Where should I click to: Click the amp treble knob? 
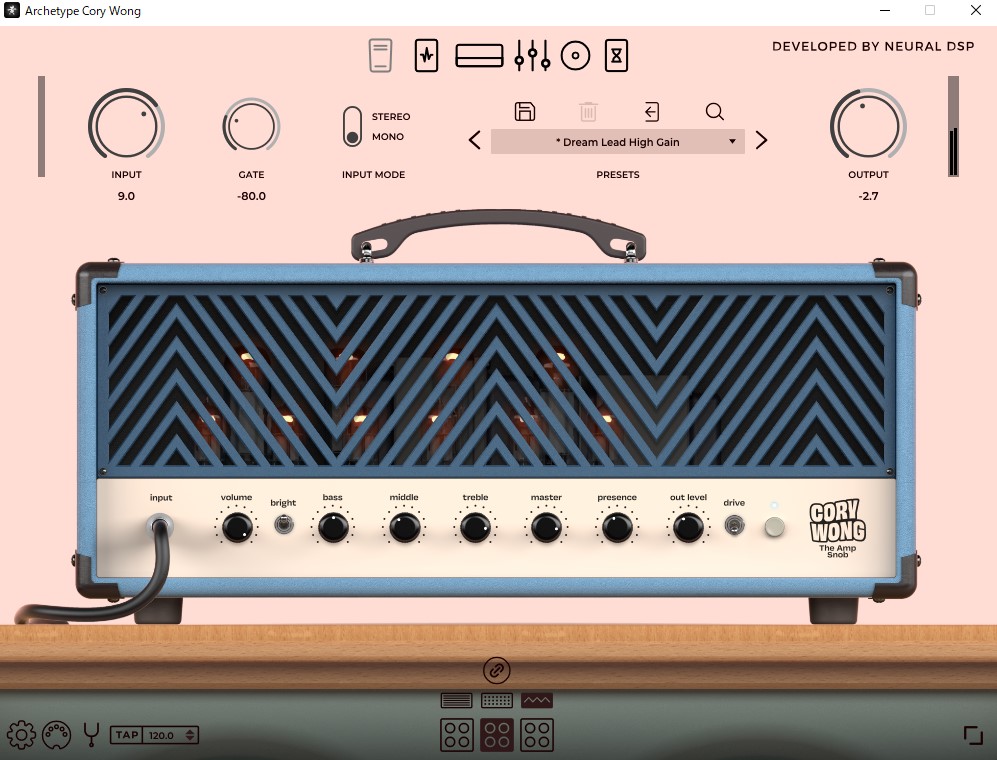[475, 527]
